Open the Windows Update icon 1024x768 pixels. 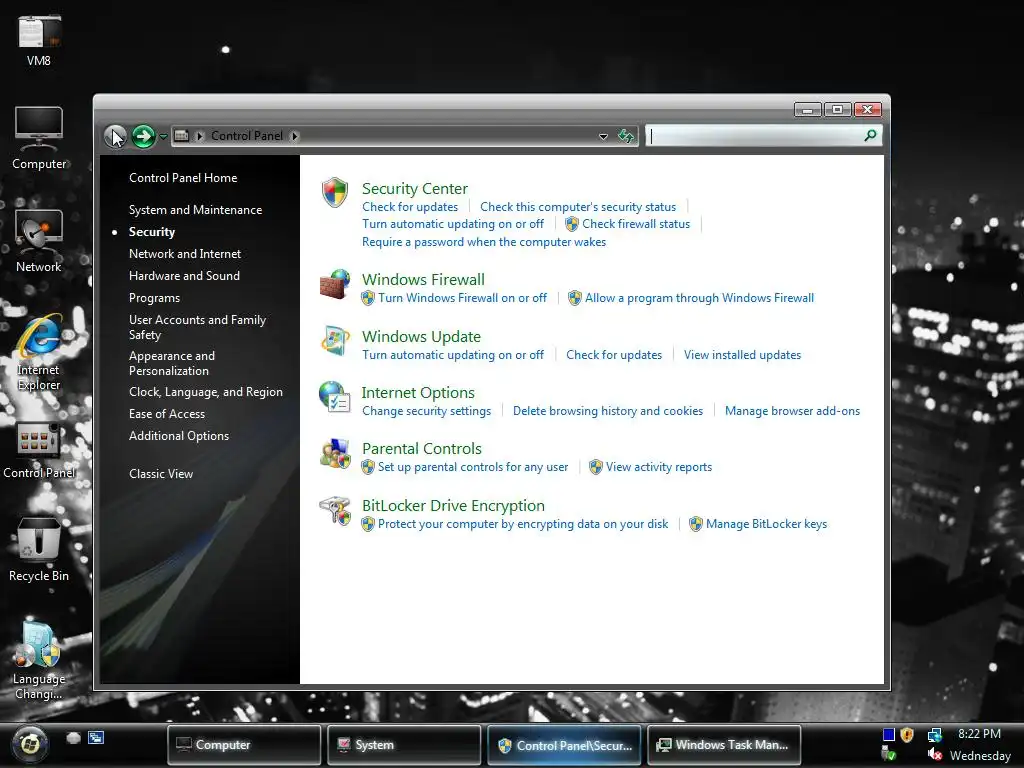coord(335,341)
